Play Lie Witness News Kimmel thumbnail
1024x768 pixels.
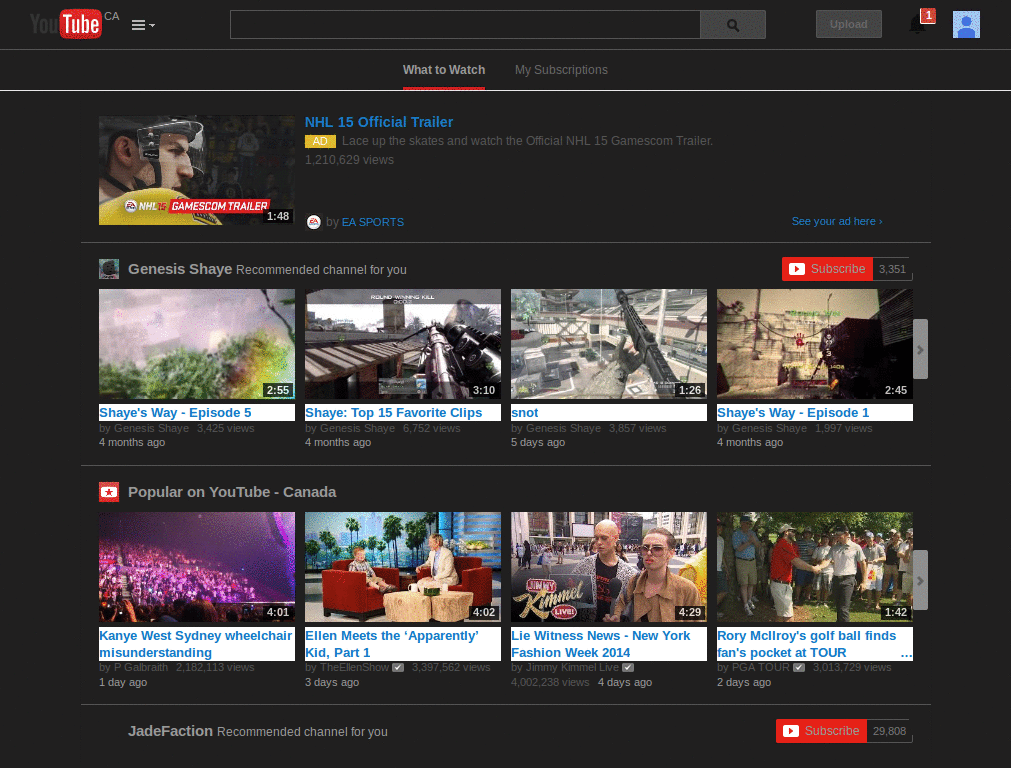[x=609, y=567]
